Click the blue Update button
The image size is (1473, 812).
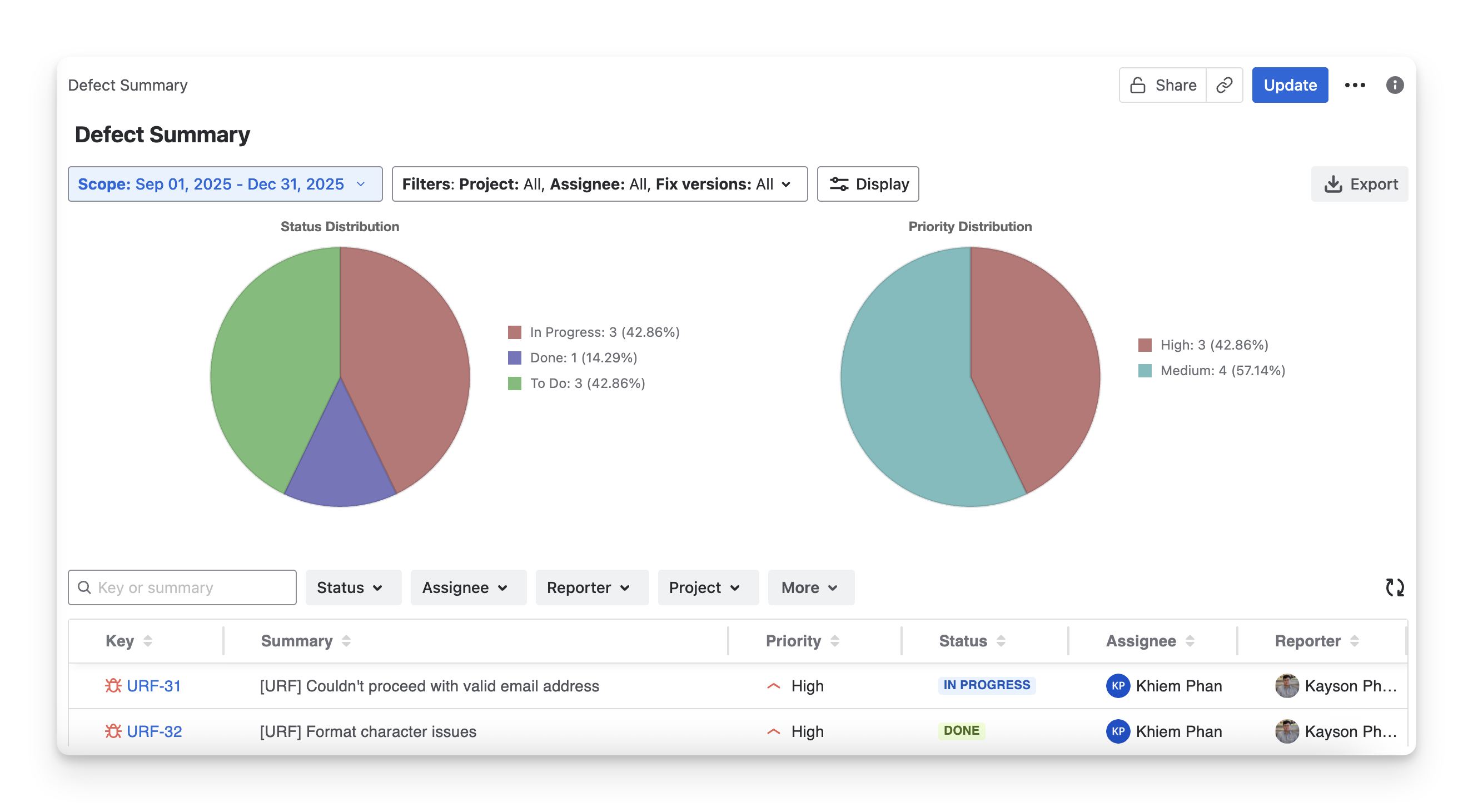[1290, 85]
